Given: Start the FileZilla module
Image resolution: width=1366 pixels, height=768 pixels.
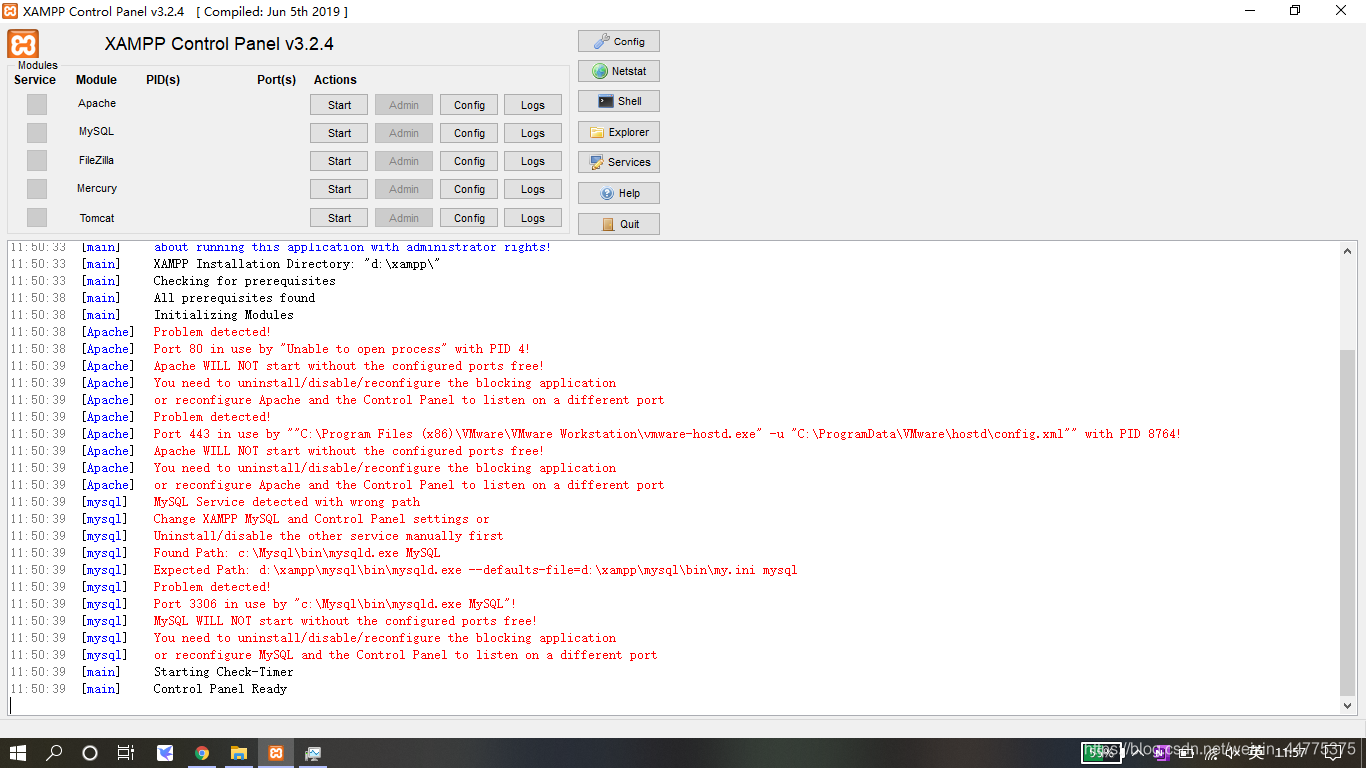Looking at the screenshot, I should pos(340,161).
